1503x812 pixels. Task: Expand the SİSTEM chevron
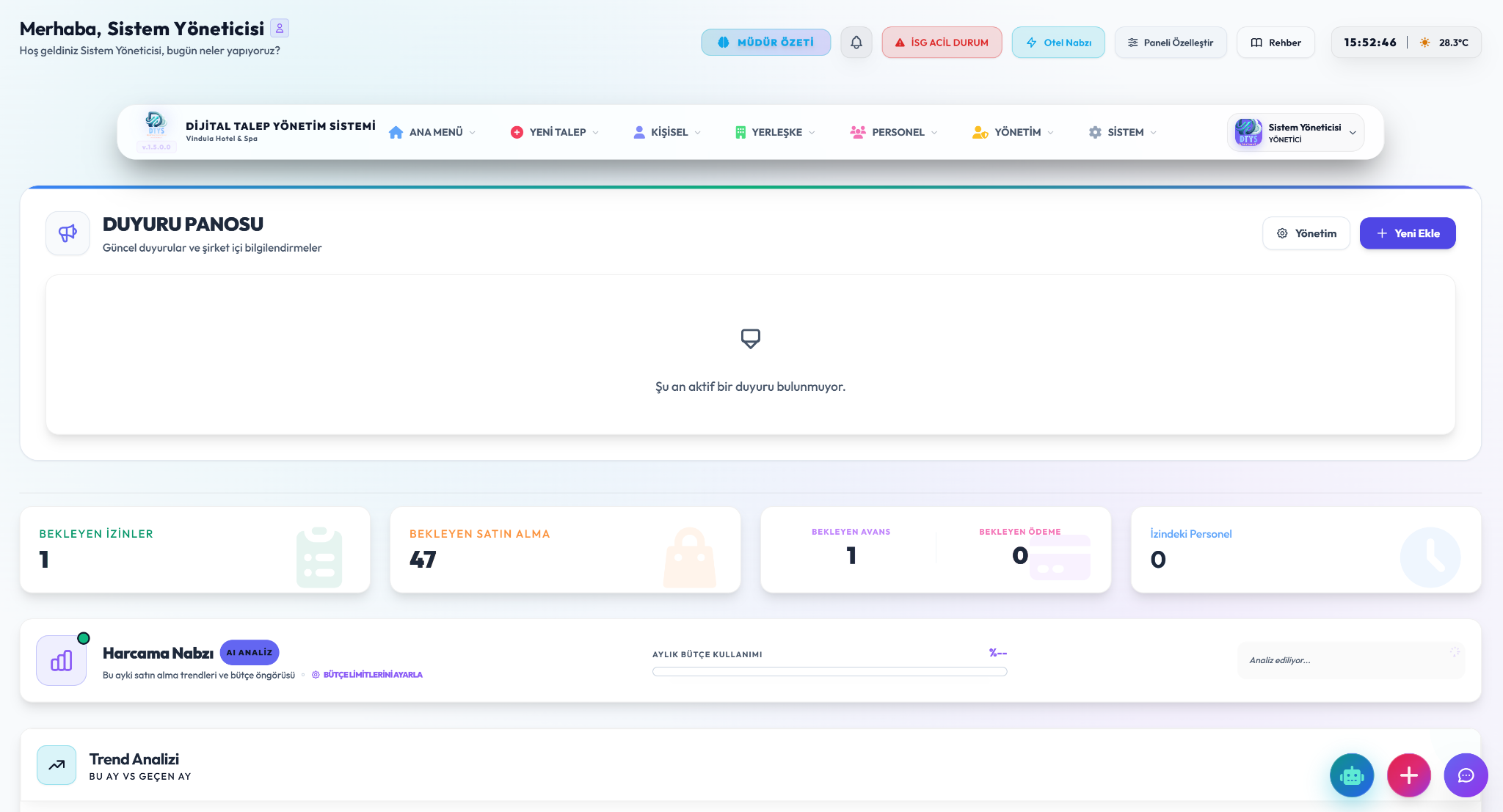pos(1153,133)
